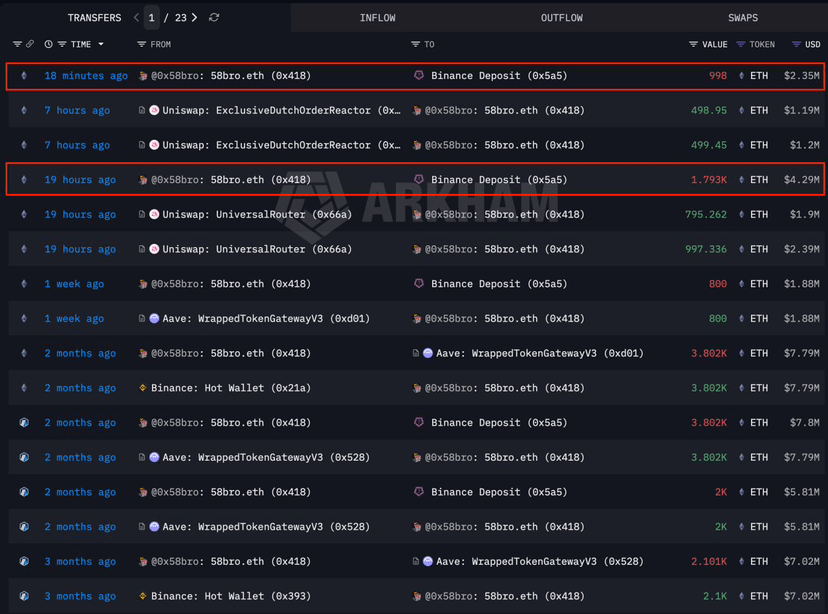Image resolution: width=828 pixels, height=614 pixels.
Task: Go to next transfers page arrow
Action: tap(195, 17)
